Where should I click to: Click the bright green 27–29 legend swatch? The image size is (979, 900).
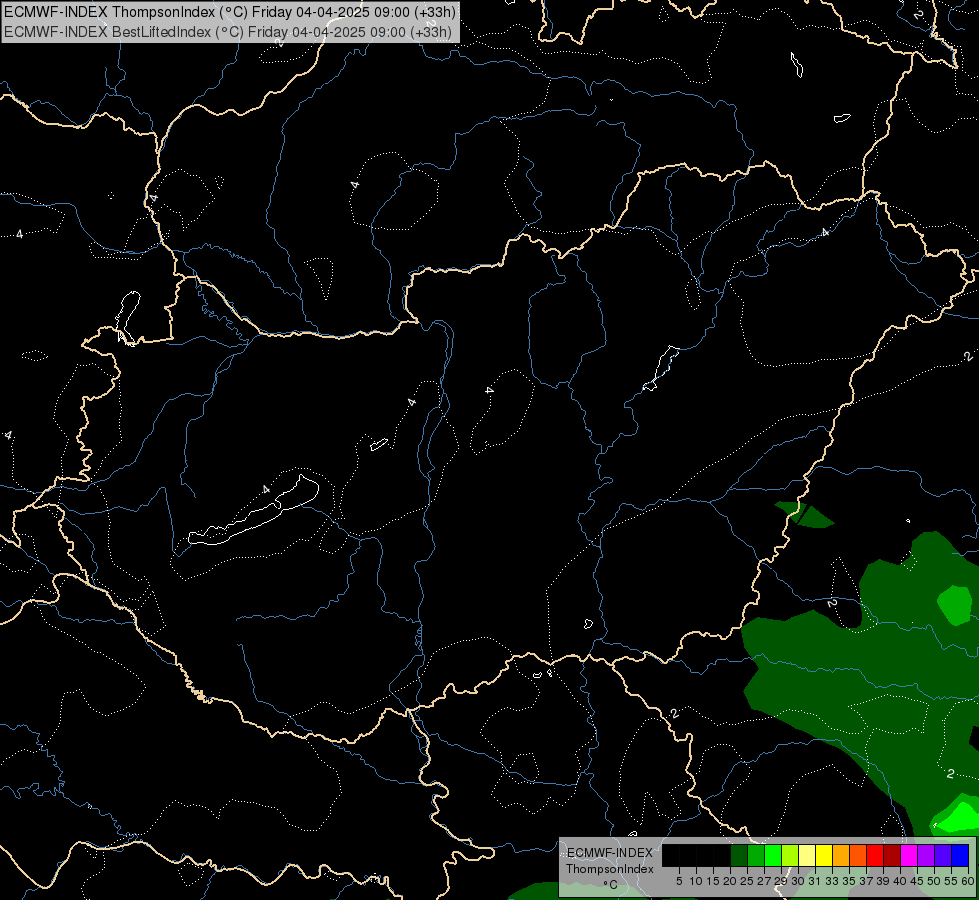coord(773,855)
